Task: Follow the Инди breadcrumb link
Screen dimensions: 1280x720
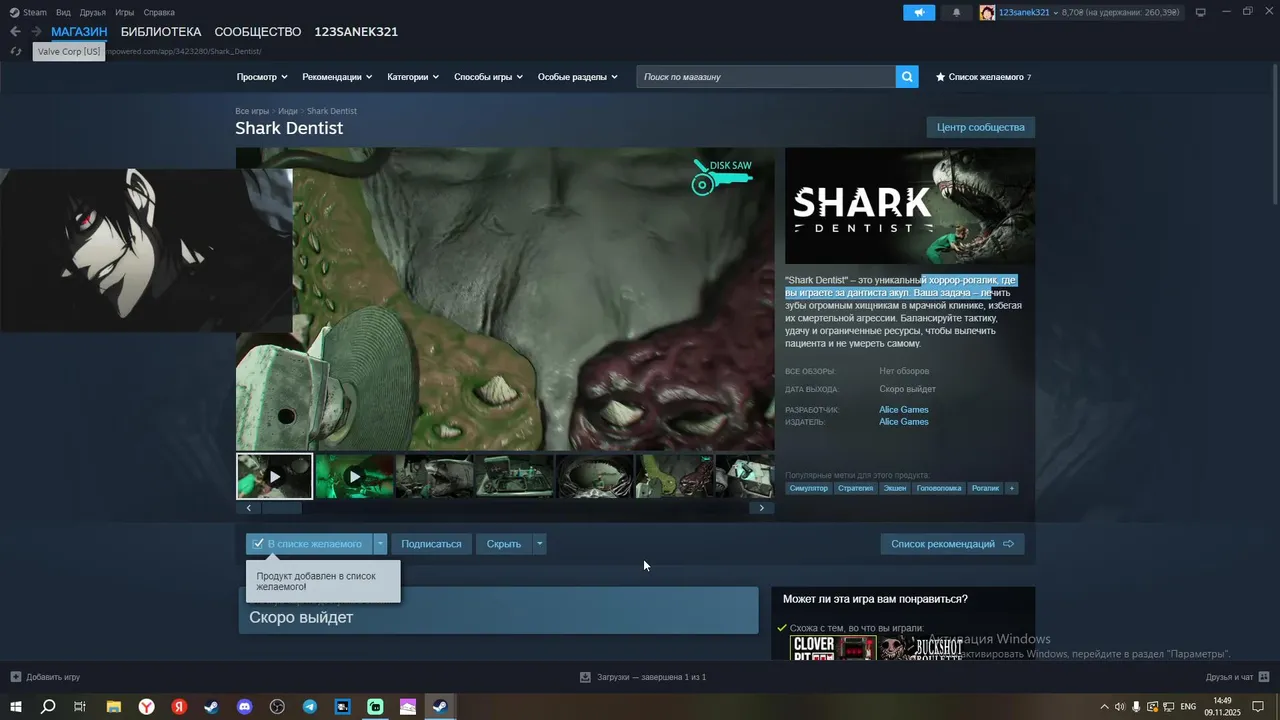Action: (288, 111)
